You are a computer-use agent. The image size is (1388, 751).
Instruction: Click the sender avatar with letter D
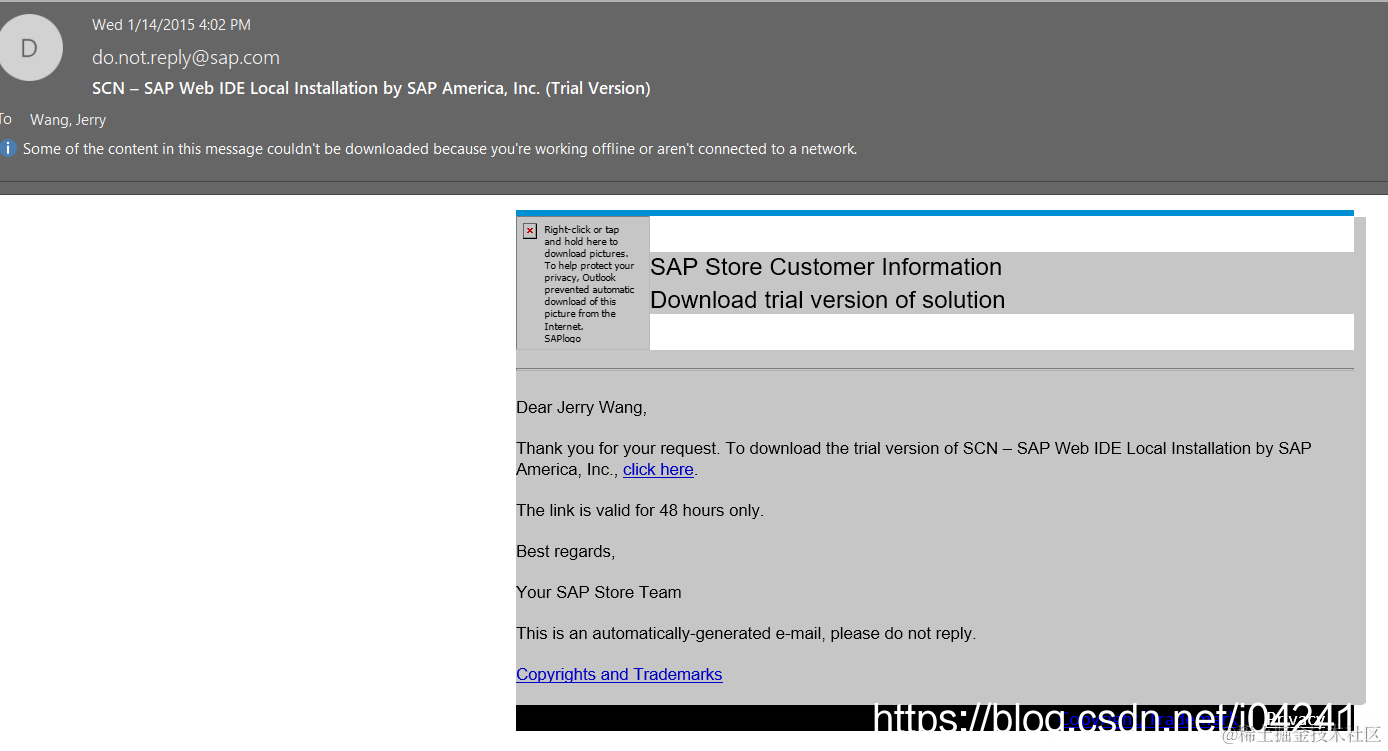tap(28, 48)
